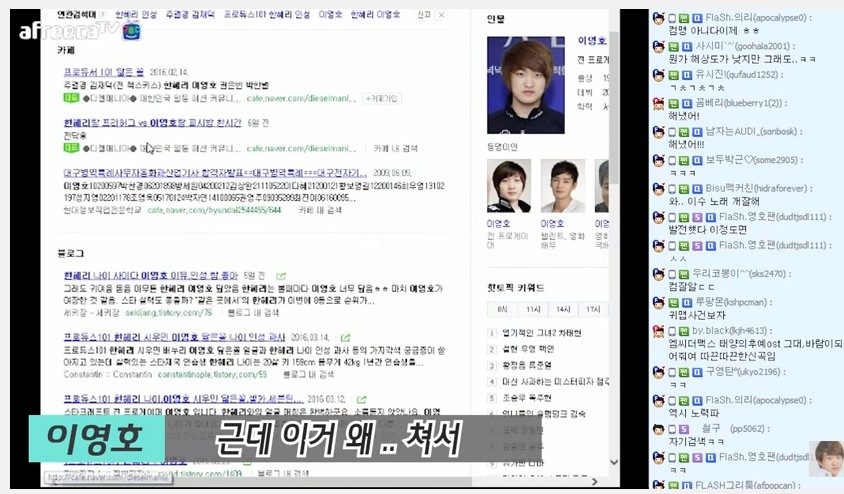Click the purple 5 badge beside FlaSh.영호팬 saying 발전했다 이정도면

[x=697, y=217]
